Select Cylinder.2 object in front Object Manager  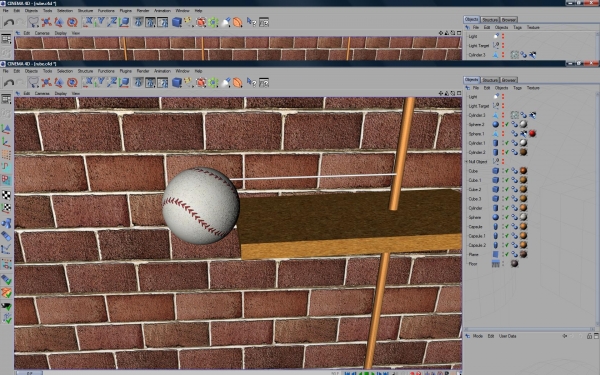(x=477, y=152)
